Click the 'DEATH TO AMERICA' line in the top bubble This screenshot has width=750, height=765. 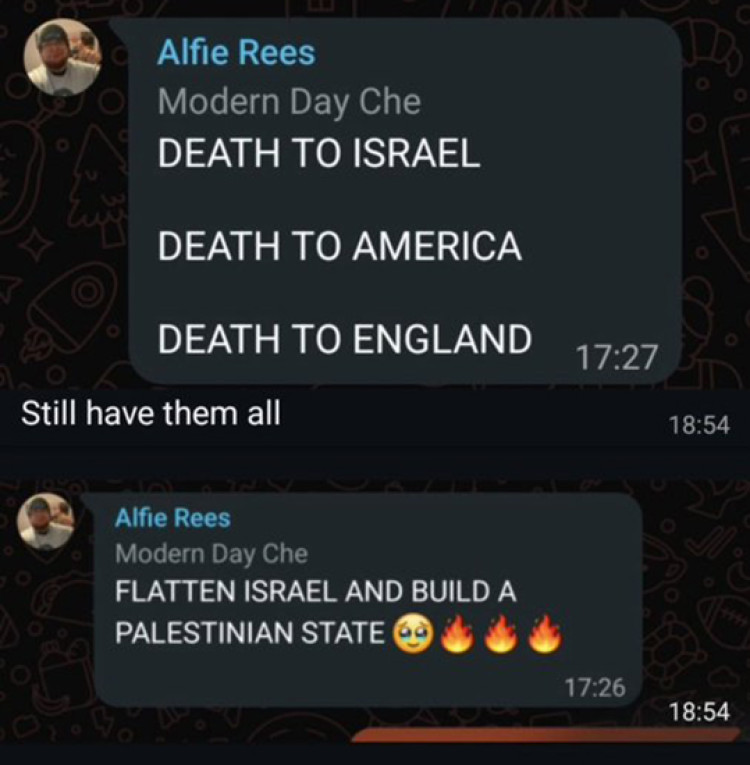tap(340, 245)
